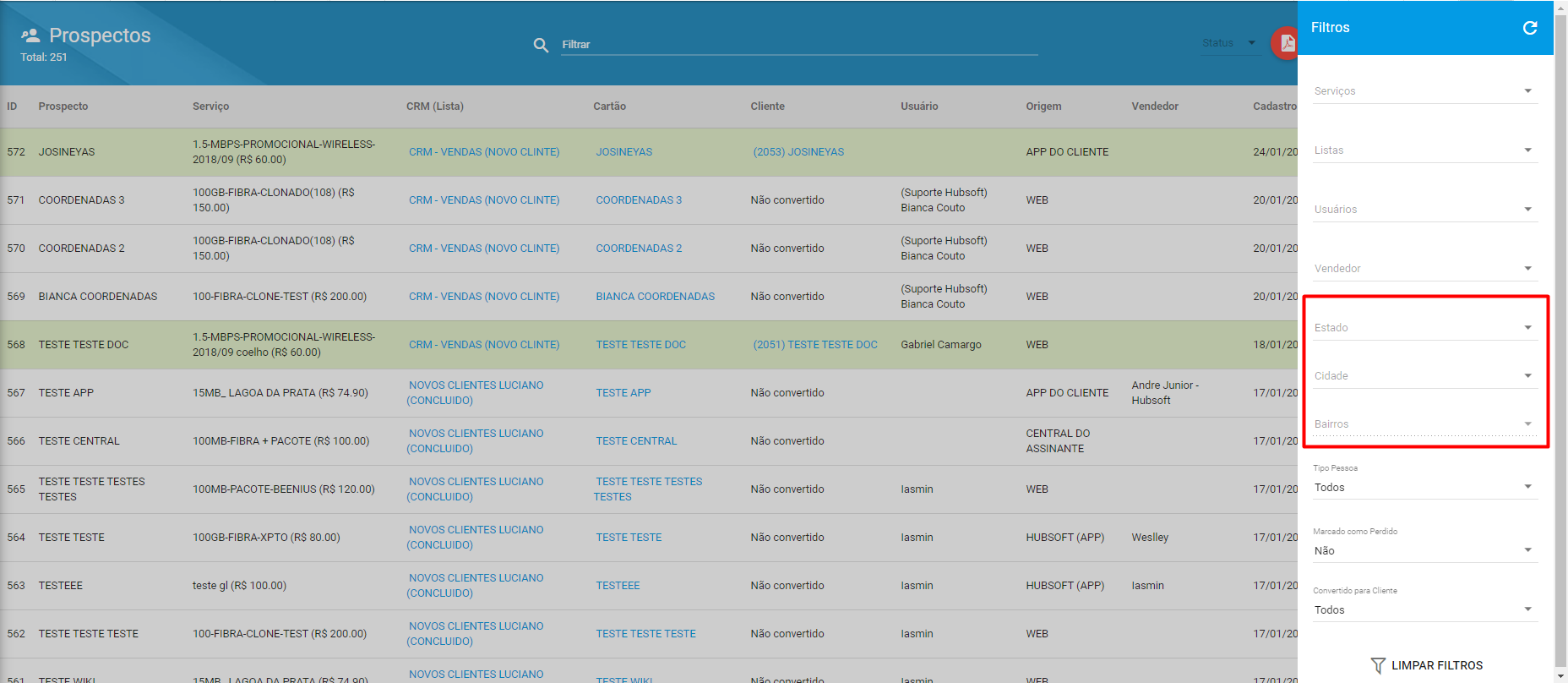This screenshot has height=683, width=1568.
Task: Sort by CRM (Lista) column header
Action: click(x=434, y=107)
